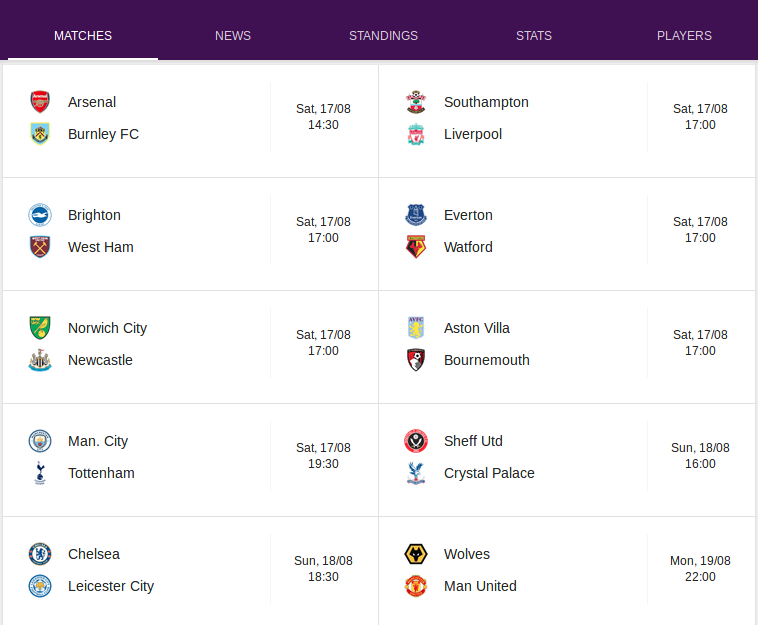Click the Tottenham club crest
This screenshot has width=758, height=625.
[x=40, y=473]
